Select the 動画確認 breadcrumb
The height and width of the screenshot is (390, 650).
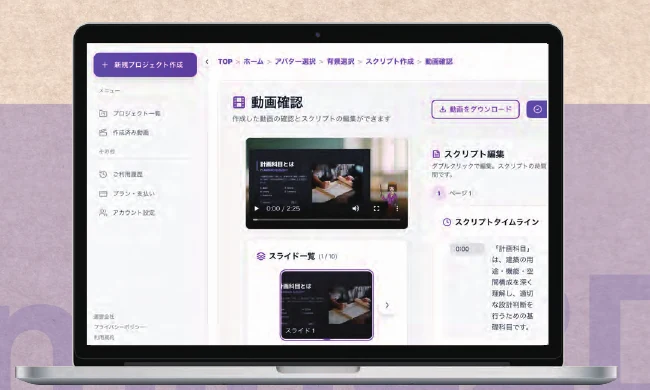[x=439, y=61]
